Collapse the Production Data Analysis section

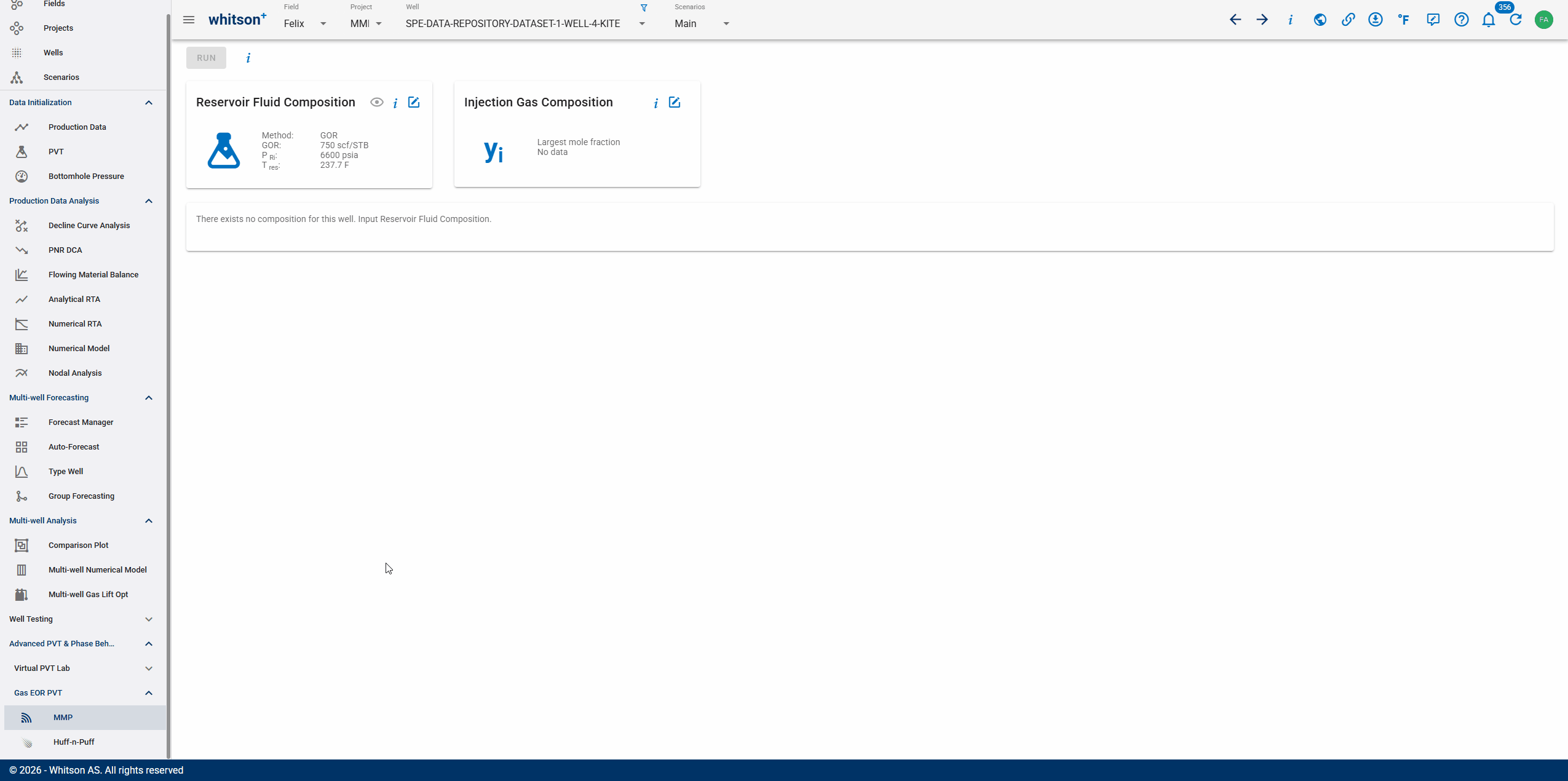pyautogui.click(x=149, y=201)
